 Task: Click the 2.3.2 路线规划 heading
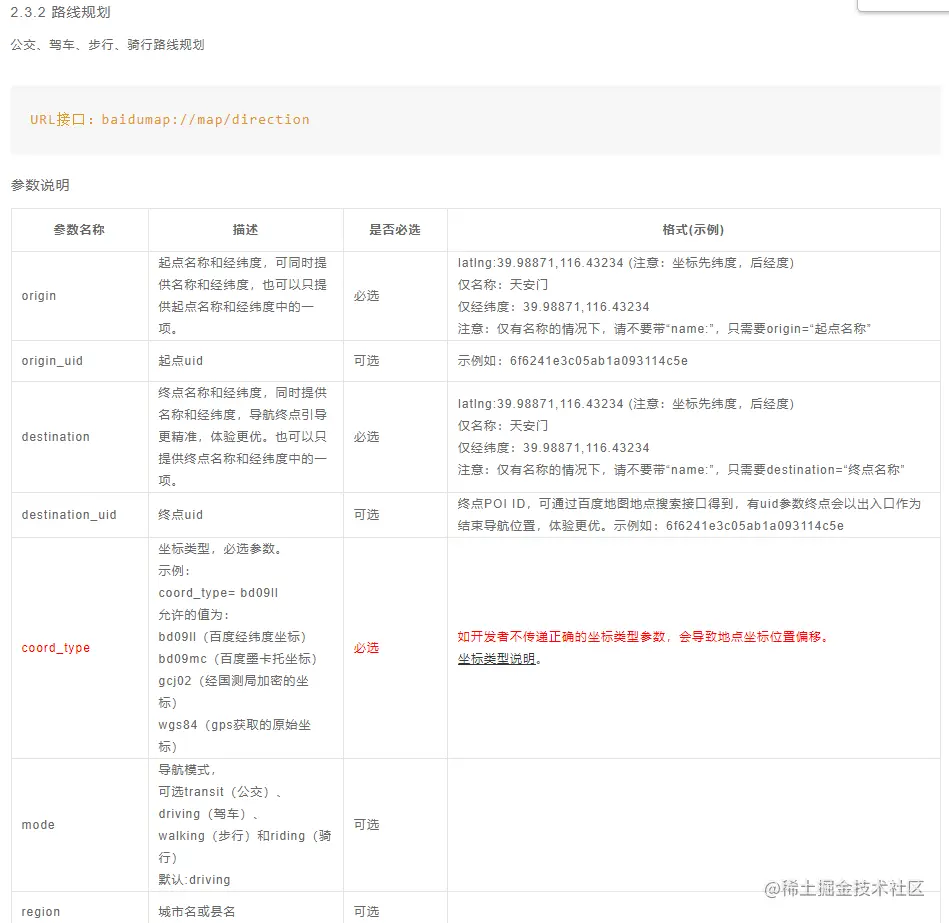pos(61,12)
